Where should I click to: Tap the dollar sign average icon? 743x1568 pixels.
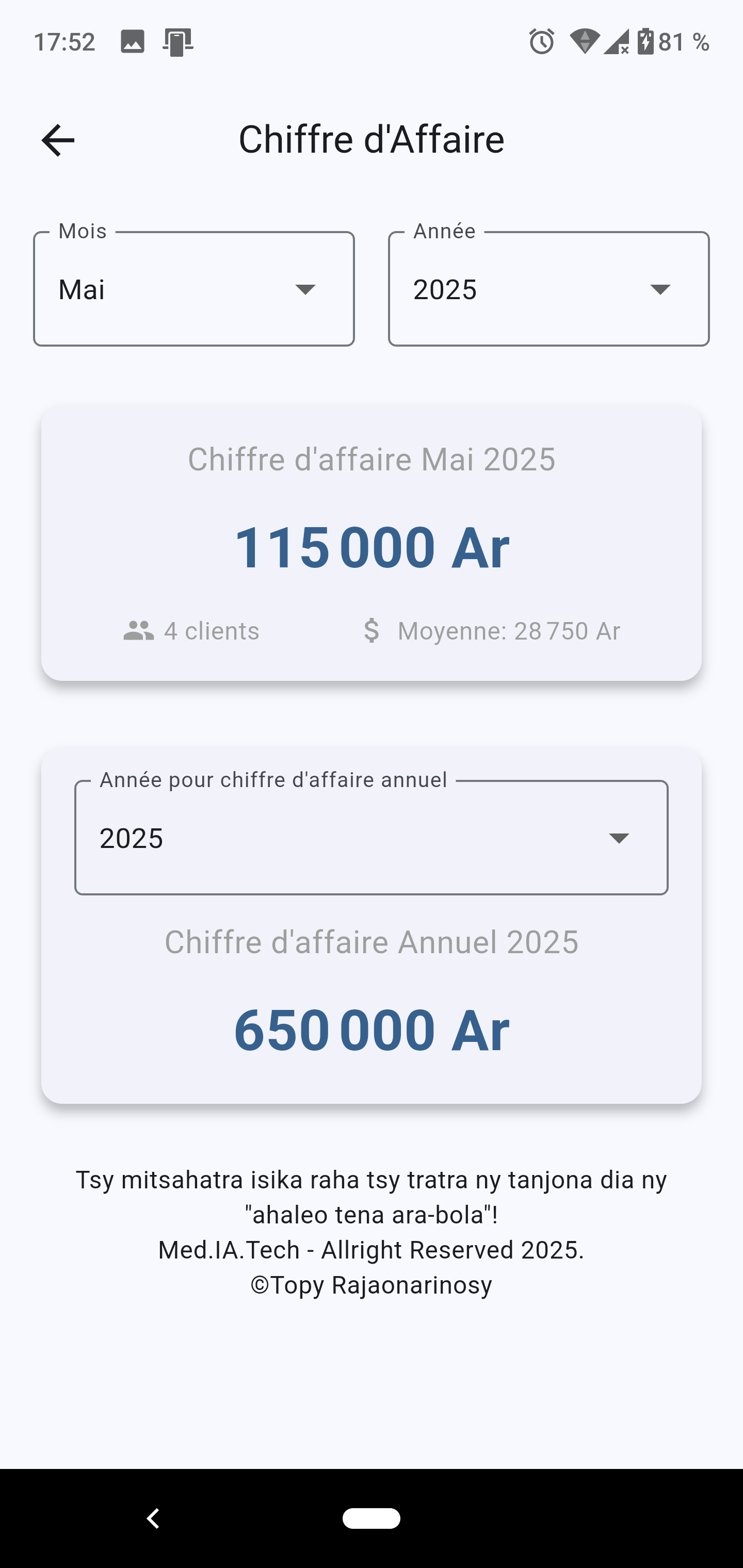tap(372, 631)
